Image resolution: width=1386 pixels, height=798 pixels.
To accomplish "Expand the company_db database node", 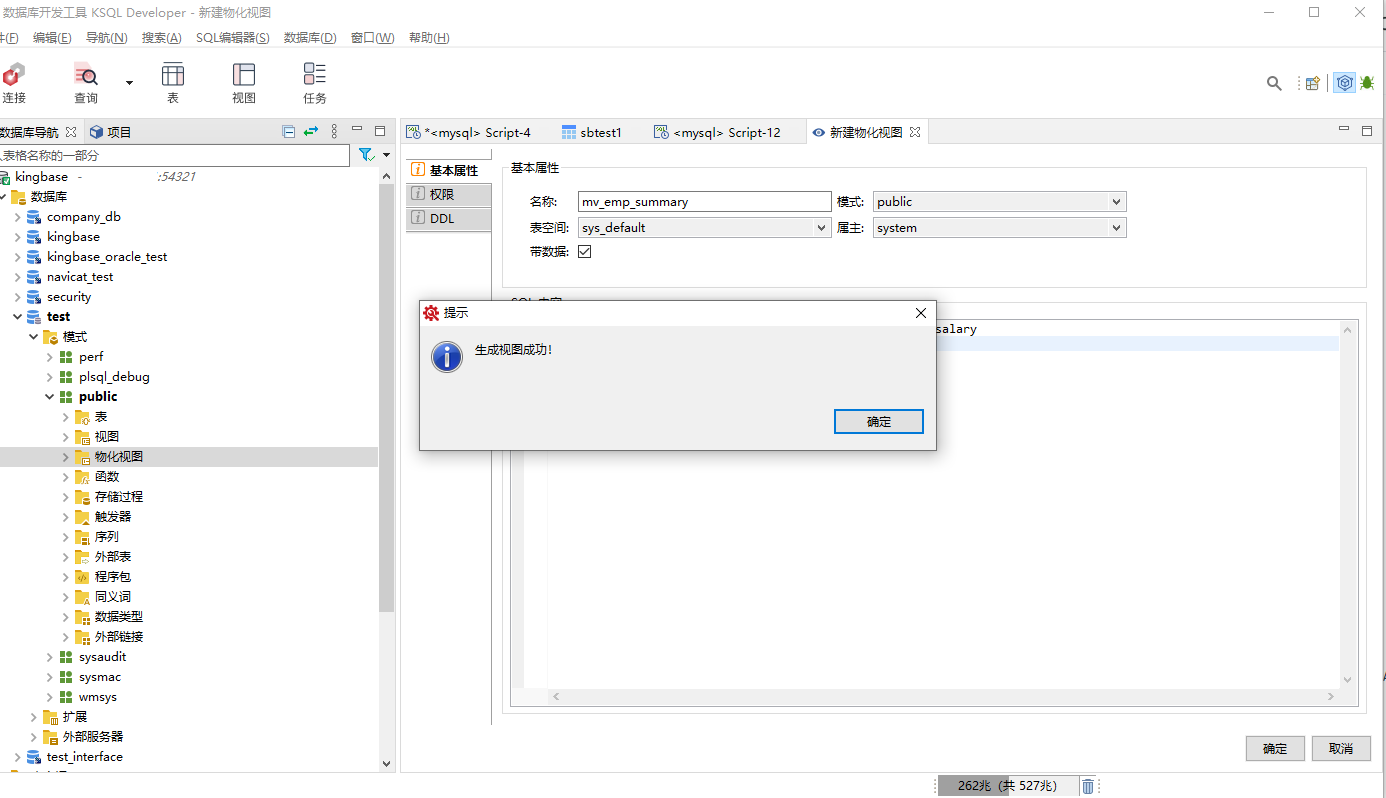I will (17, 217).
